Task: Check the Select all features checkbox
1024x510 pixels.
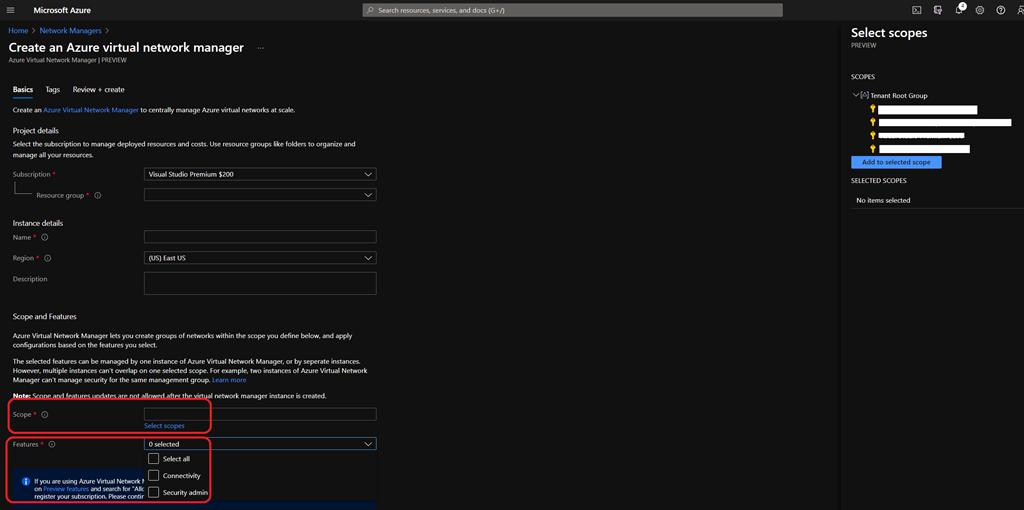Action: 154,459
